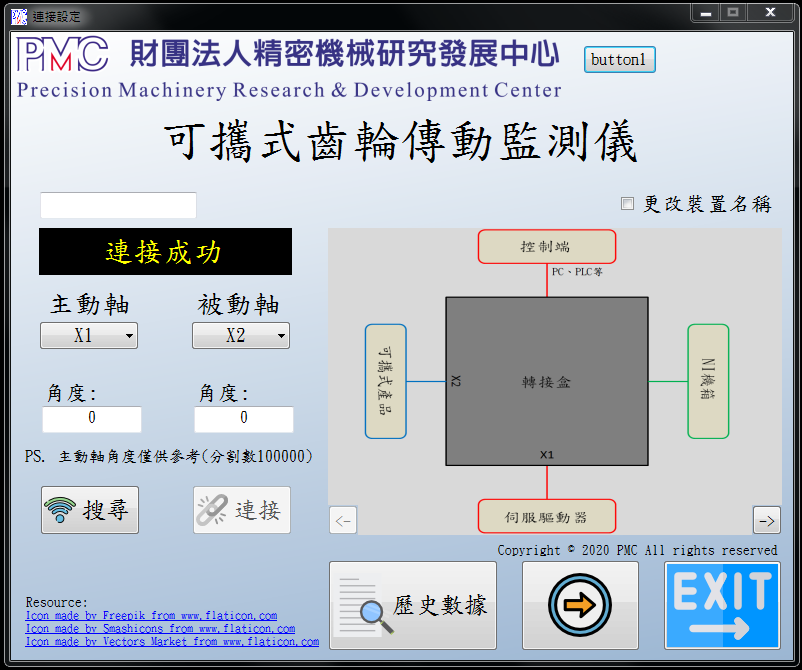The height and width of the screenshot is (670, 802).
Task: Click the 控制端 box in the diagram
Action: pos(547,247)
